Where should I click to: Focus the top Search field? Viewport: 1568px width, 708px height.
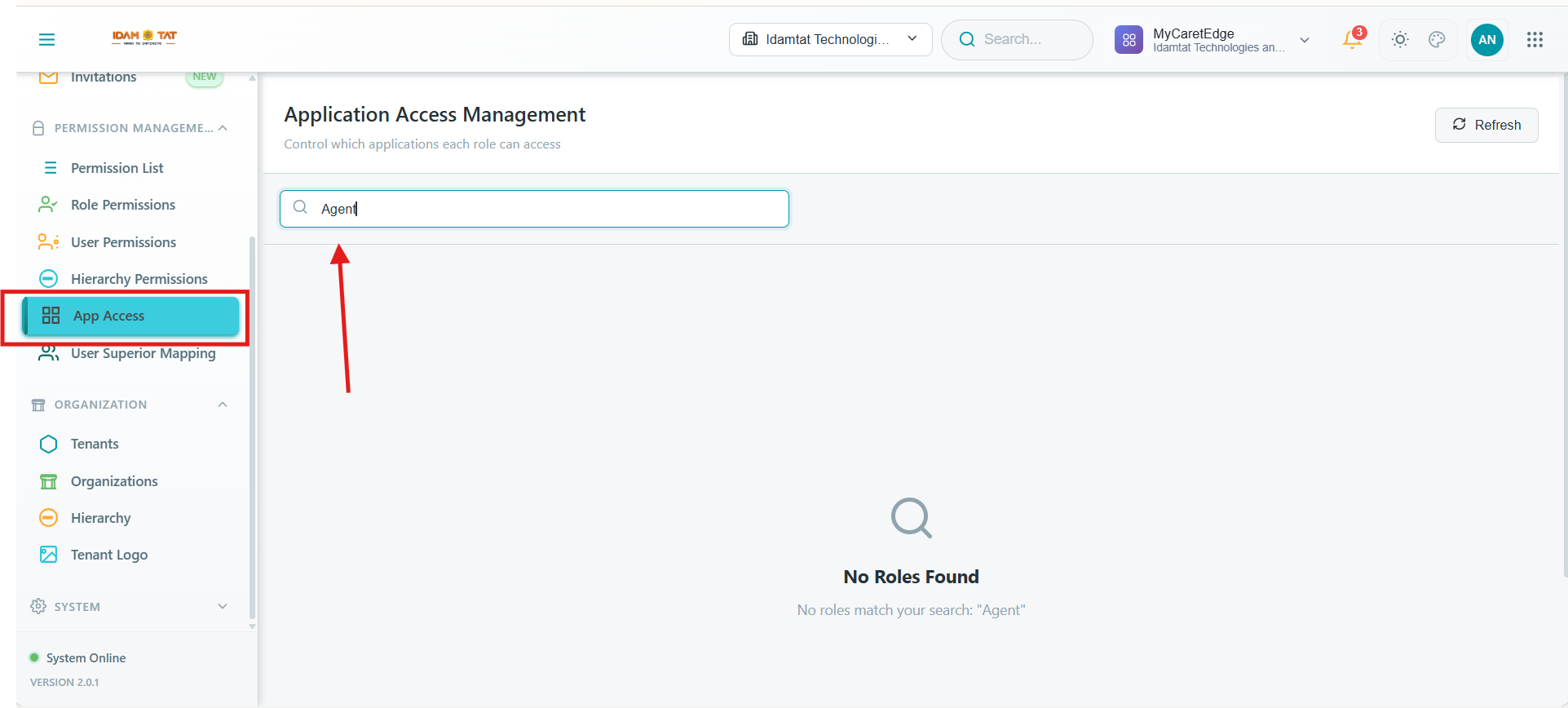[x=1017, y=39]
